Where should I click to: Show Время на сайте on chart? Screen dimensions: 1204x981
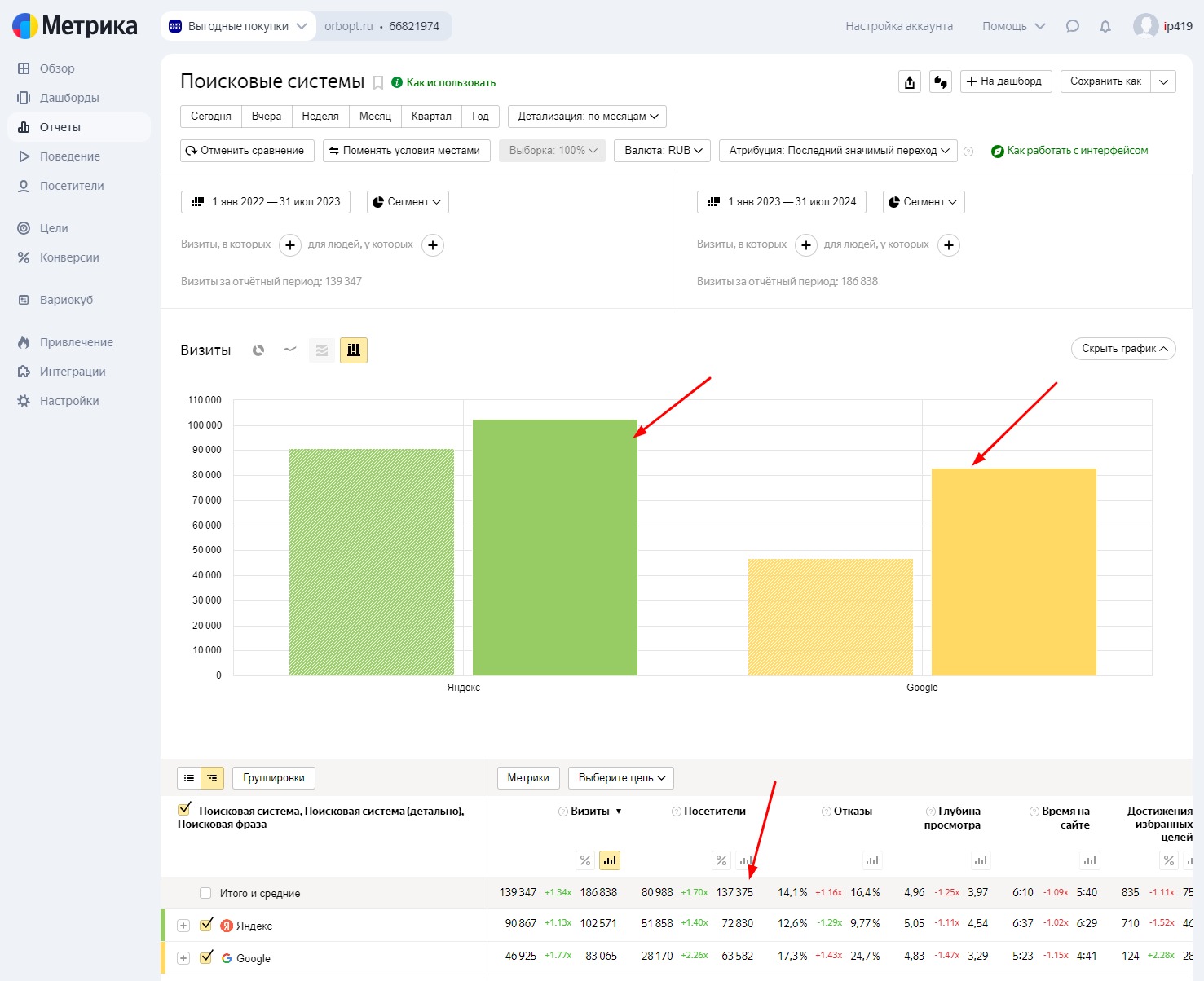coord(1090,860)
